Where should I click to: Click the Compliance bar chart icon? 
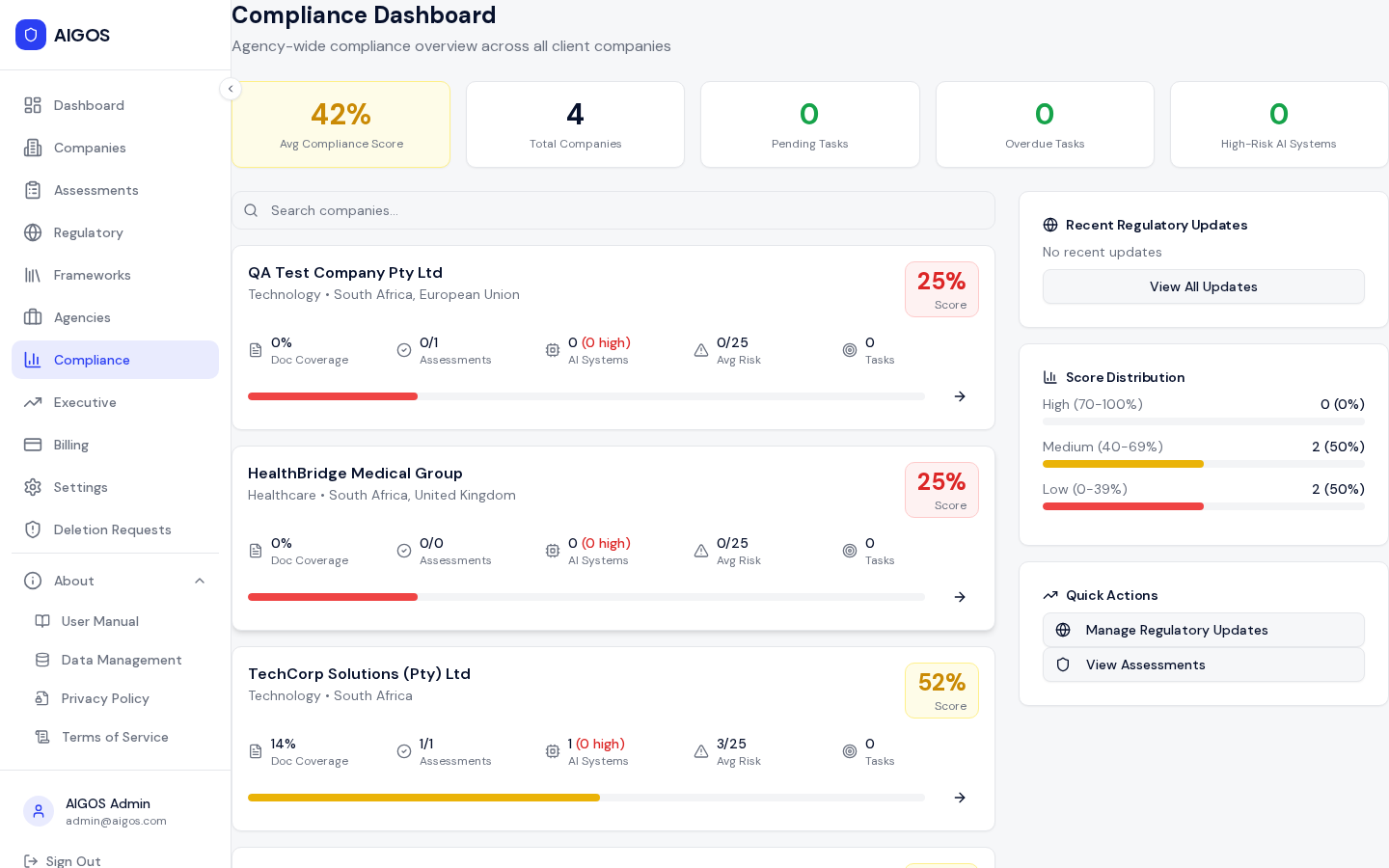coord(33,360)
